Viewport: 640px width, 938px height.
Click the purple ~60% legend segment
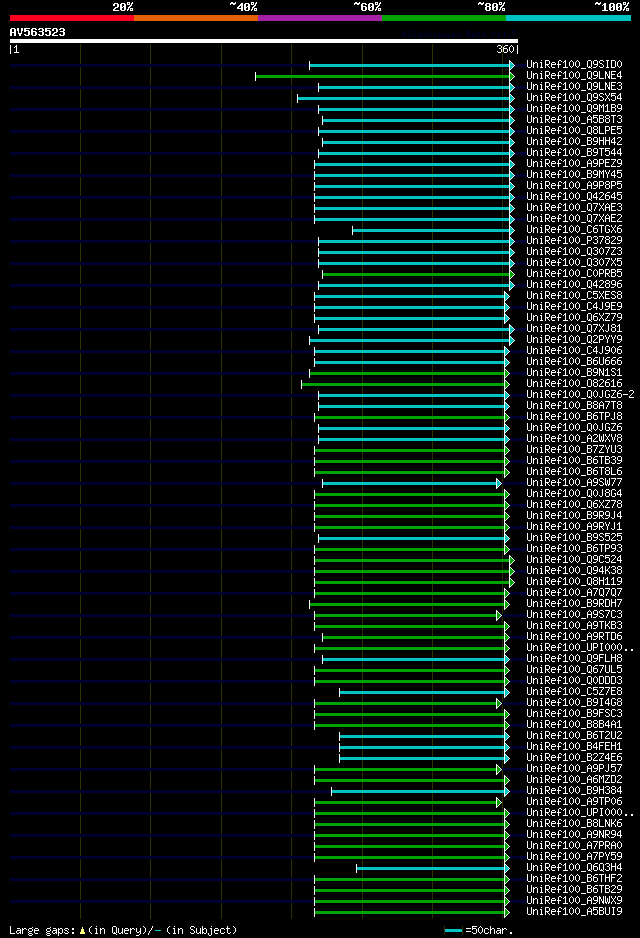click(x=320, y=18)
